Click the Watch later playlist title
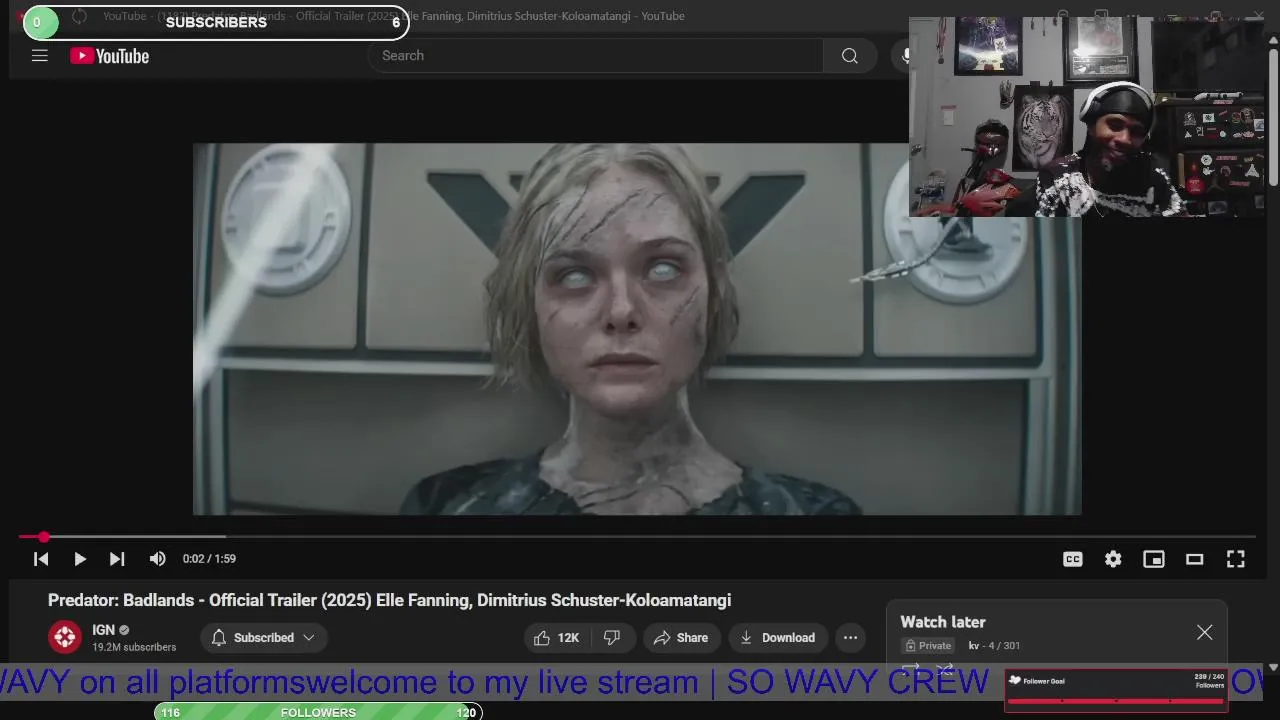The image size is (1280, 720). pyautogui.click(x=943, y=622)
